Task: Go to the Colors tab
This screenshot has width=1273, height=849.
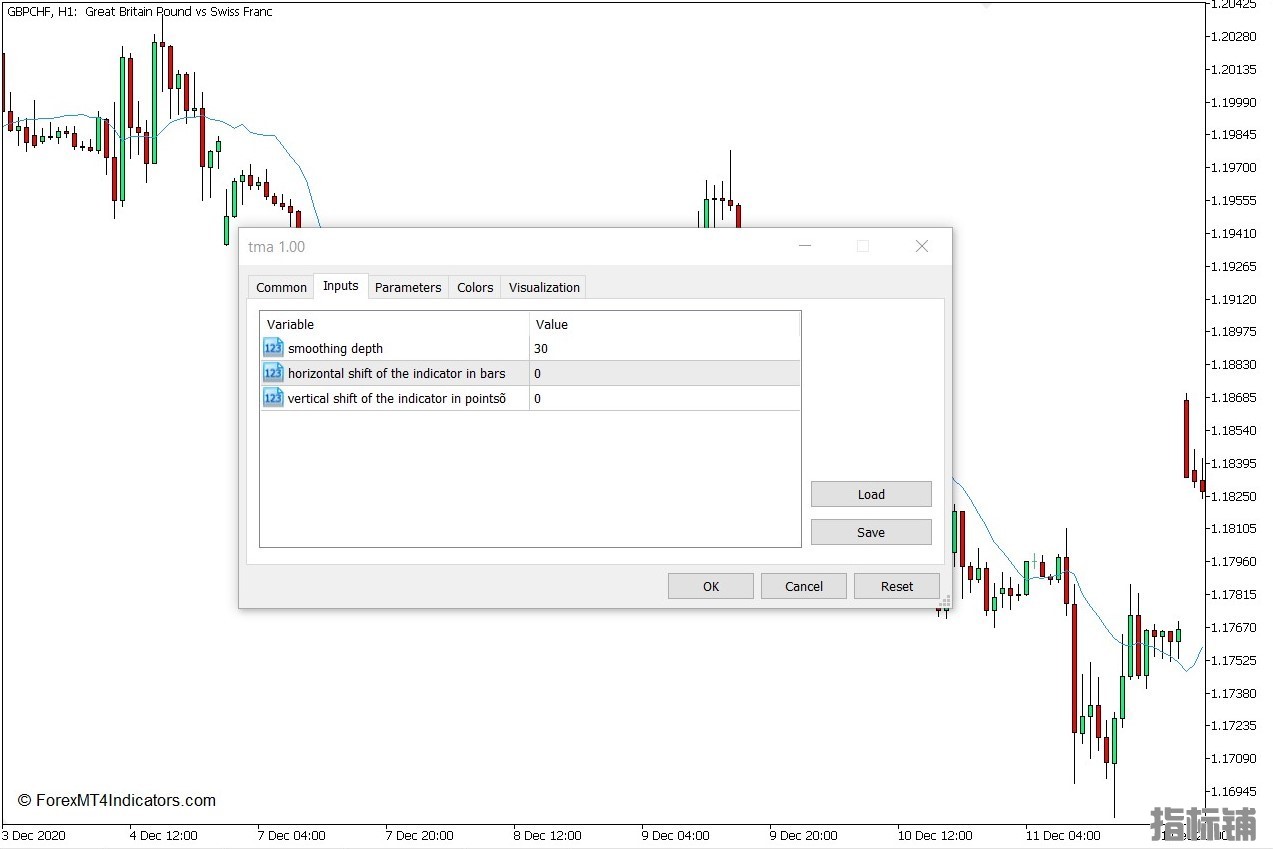Action: [475, 287]
